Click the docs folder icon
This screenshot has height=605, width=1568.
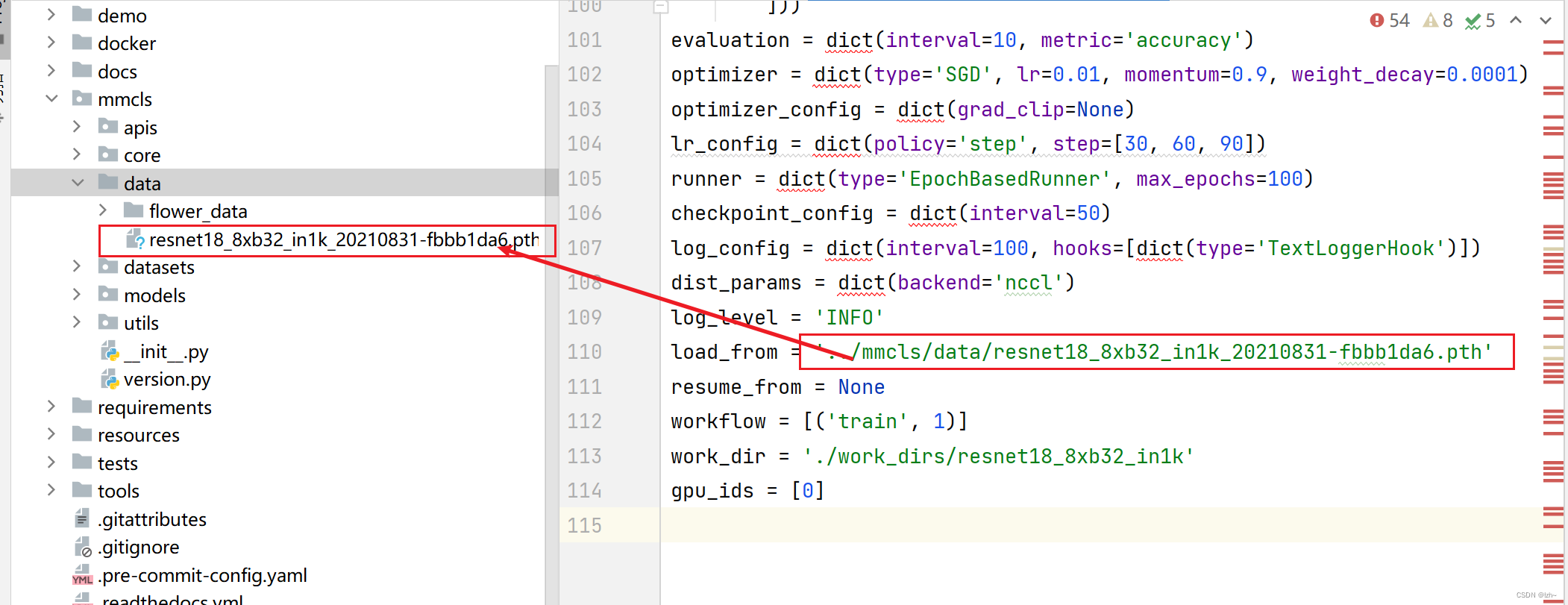(82, 70)
